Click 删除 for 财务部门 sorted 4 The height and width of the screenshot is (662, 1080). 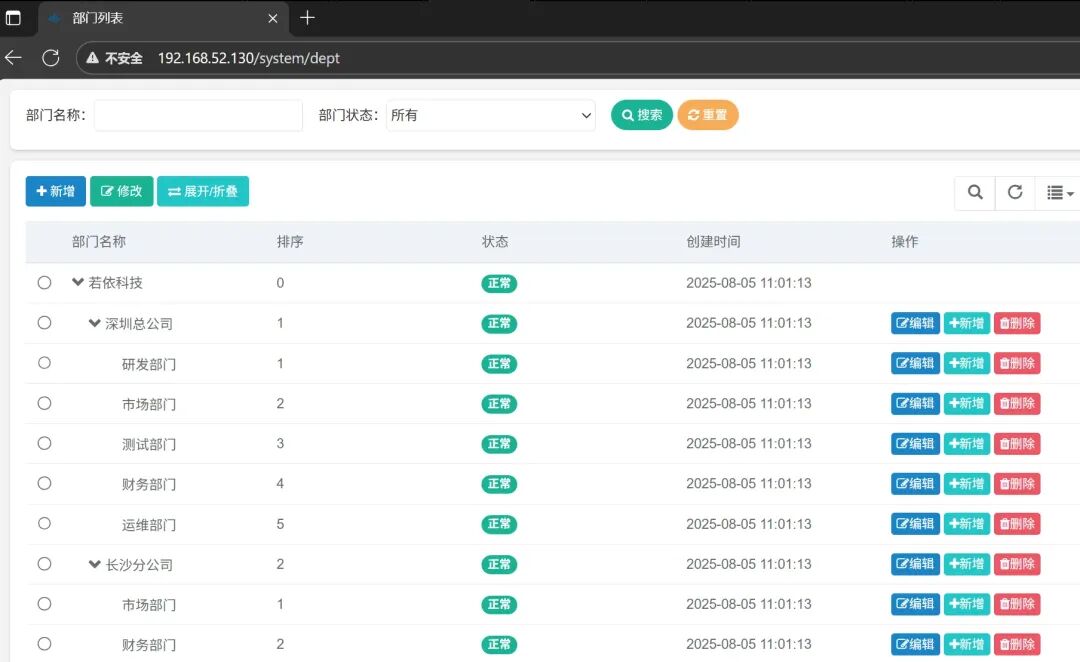click(x=1017, y=484)
